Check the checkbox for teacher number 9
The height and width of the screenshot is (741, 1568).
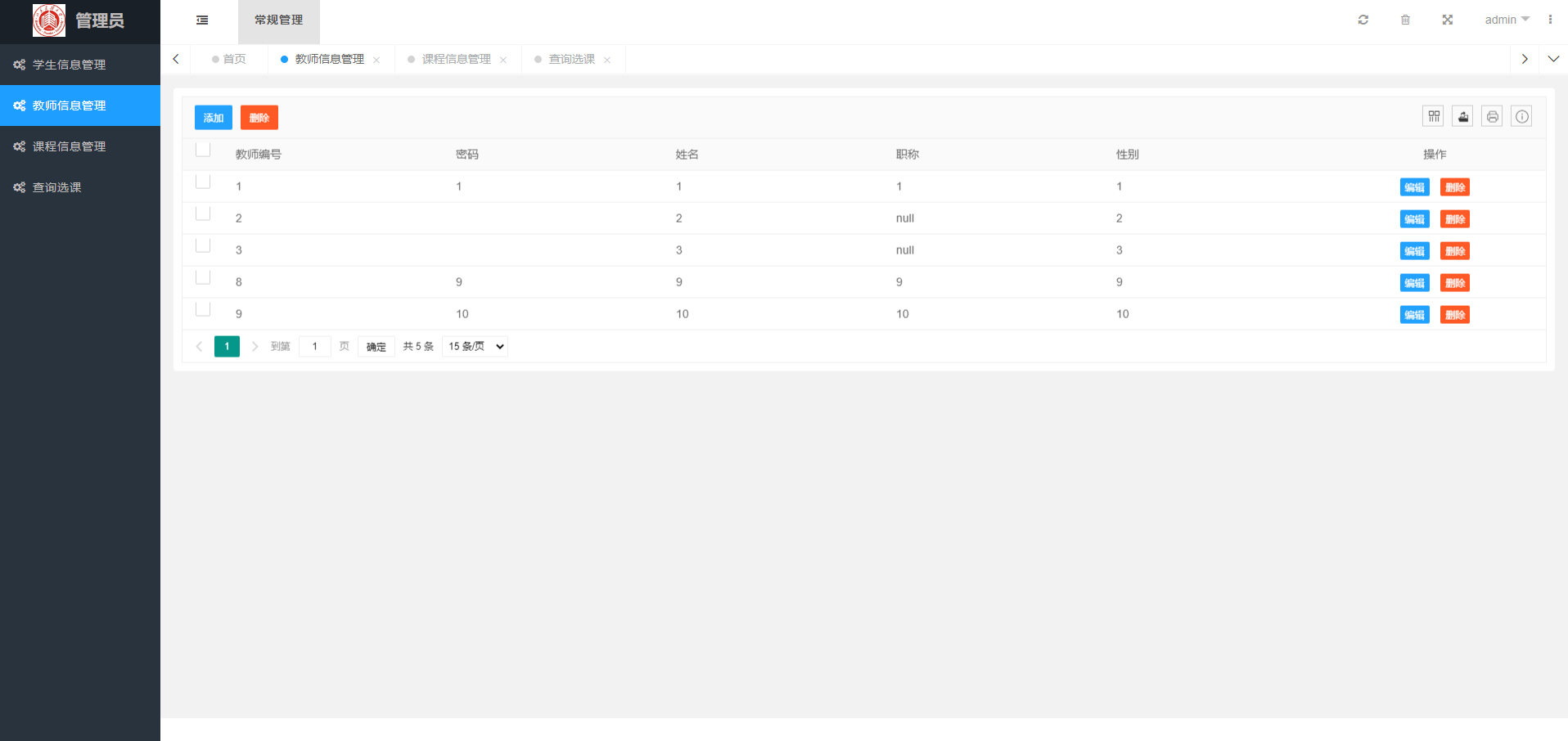click(203, 309)
